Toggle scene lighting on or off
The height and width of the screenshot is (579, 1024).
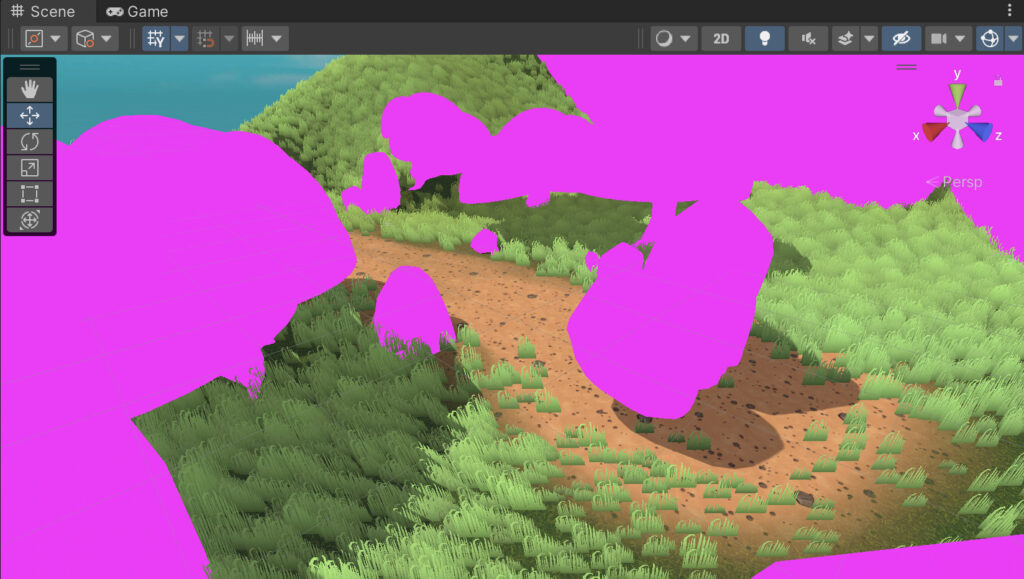click(763, 38)
